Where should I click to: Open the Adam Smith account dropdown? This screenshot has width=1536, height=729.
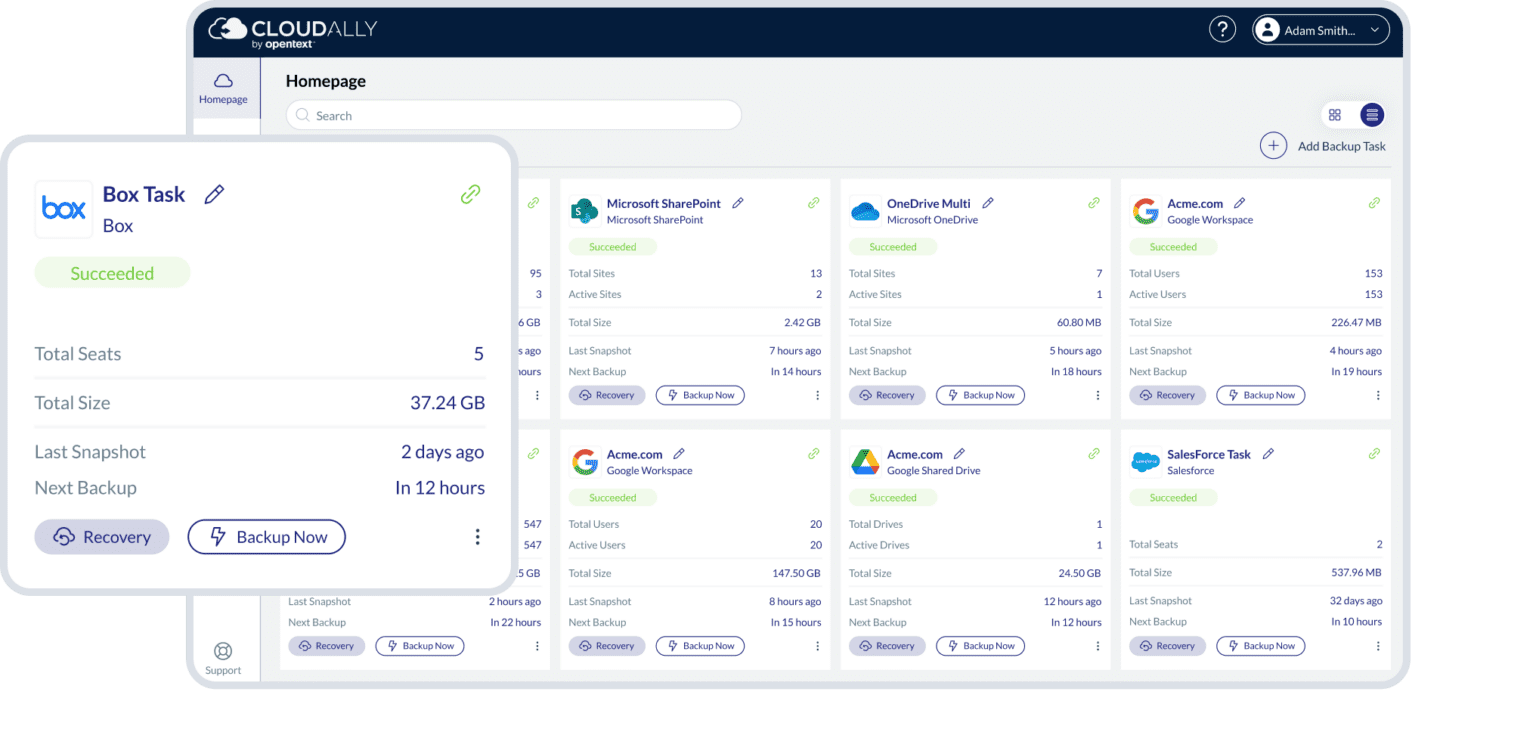coord(1320,29)
